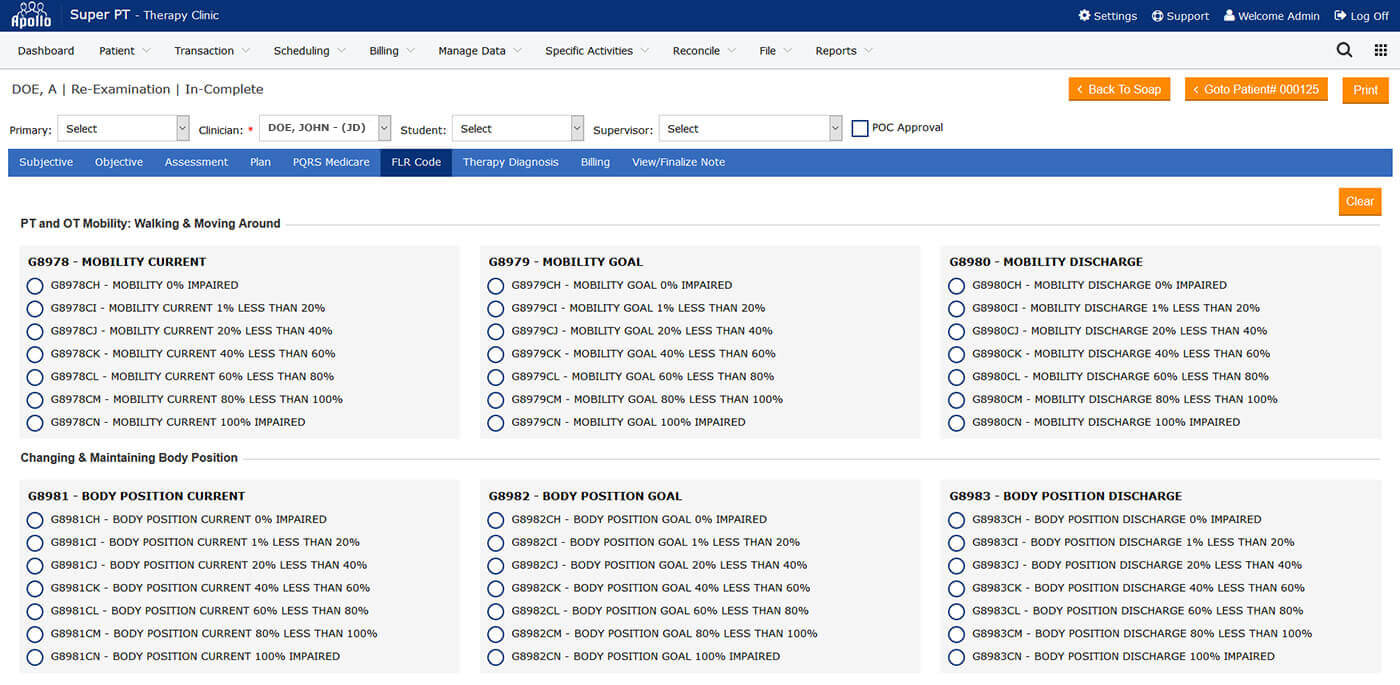Expand the File menu
This screenshot has height=685, width=1400.
tap(775, 51)
